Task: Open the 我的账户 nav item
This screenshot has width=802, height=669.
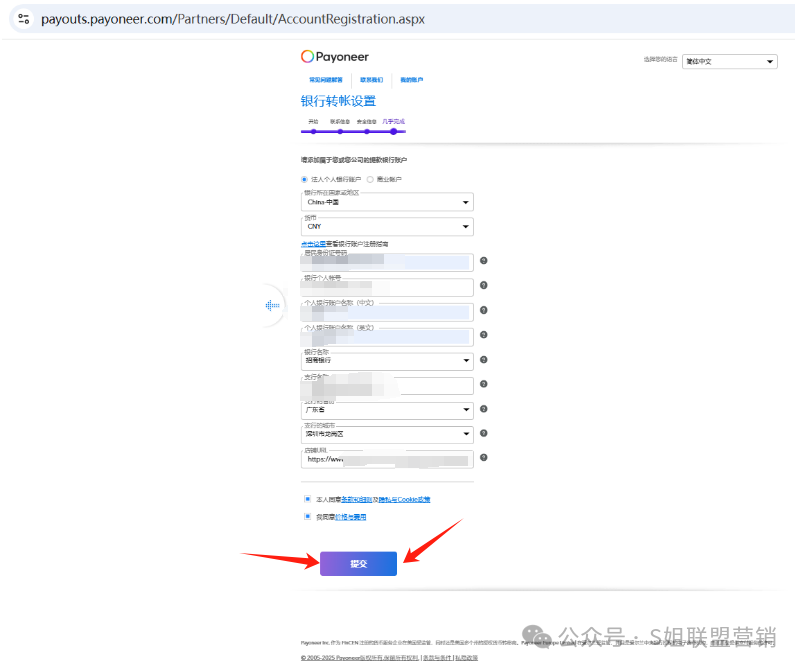Action: coord(411,80)
